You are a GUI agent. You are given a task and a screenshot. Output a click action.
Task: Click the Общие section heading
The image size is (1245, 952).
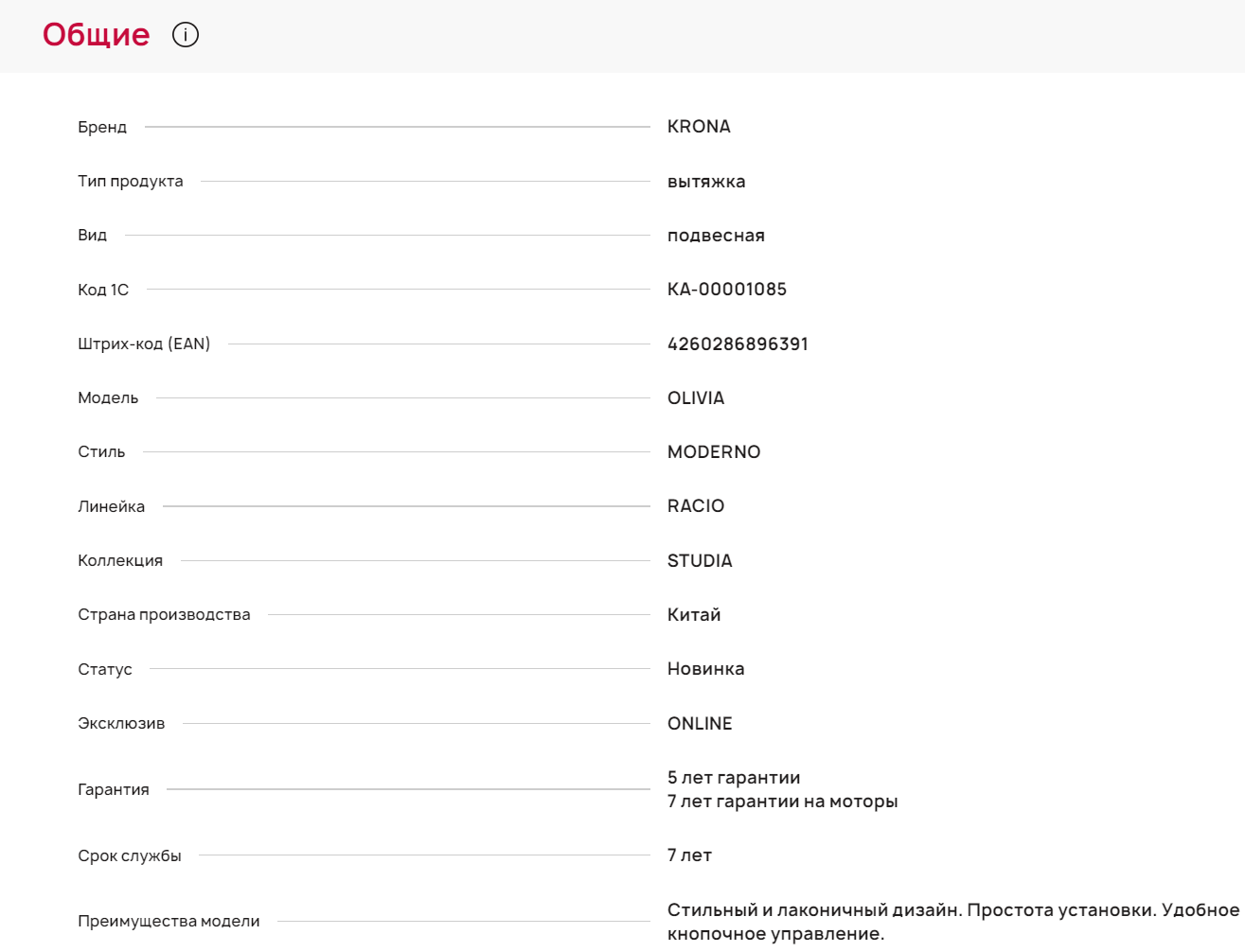click(96, 35)
